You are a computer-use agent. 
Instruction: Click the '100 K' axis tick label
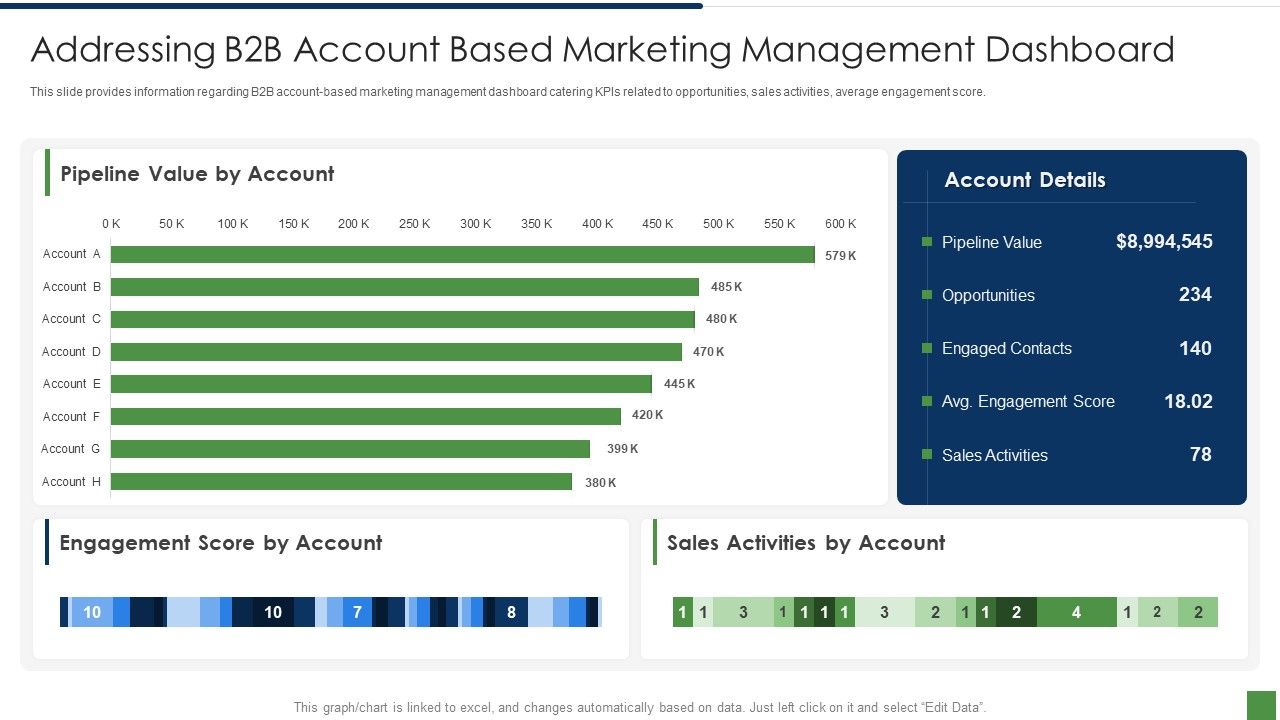tap(233, 224)
